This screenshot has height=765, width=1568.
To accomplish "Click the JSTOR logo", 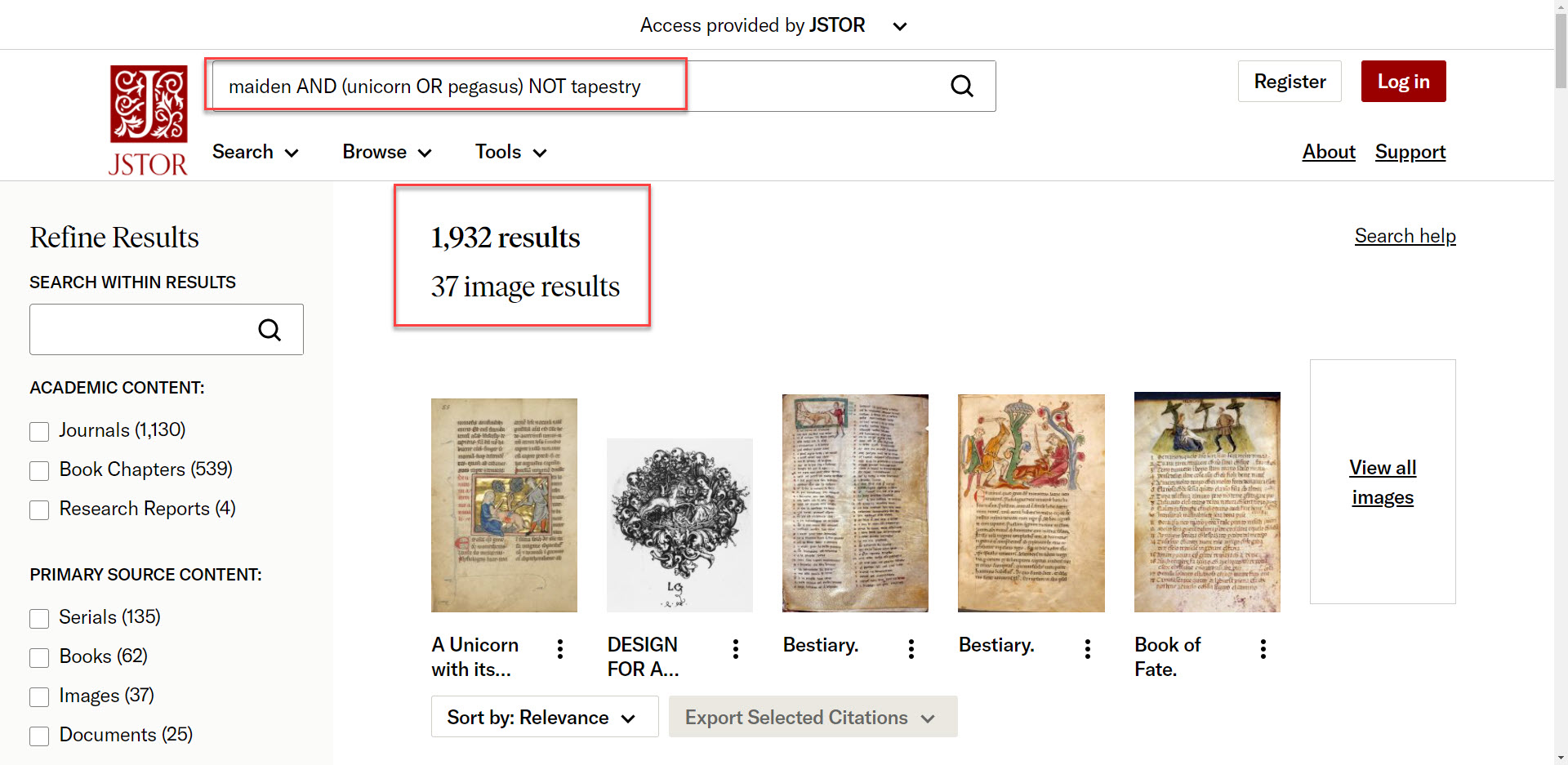I will (149, 120).
